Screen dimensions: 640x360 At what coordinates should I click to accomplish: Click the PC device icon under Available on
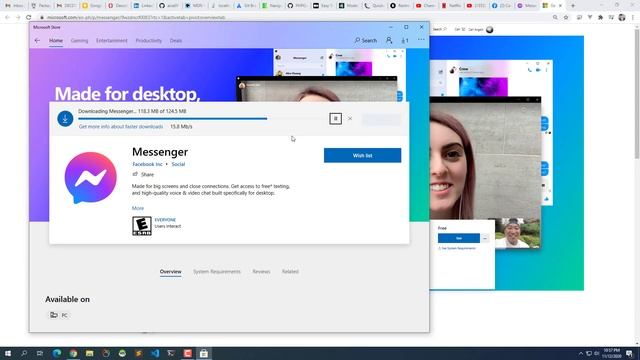click(x=54, y=315)
